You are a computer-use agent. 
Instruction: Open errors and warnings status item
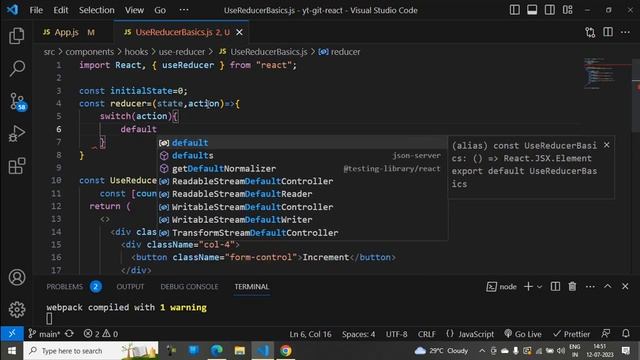click(x=101, y=334)
